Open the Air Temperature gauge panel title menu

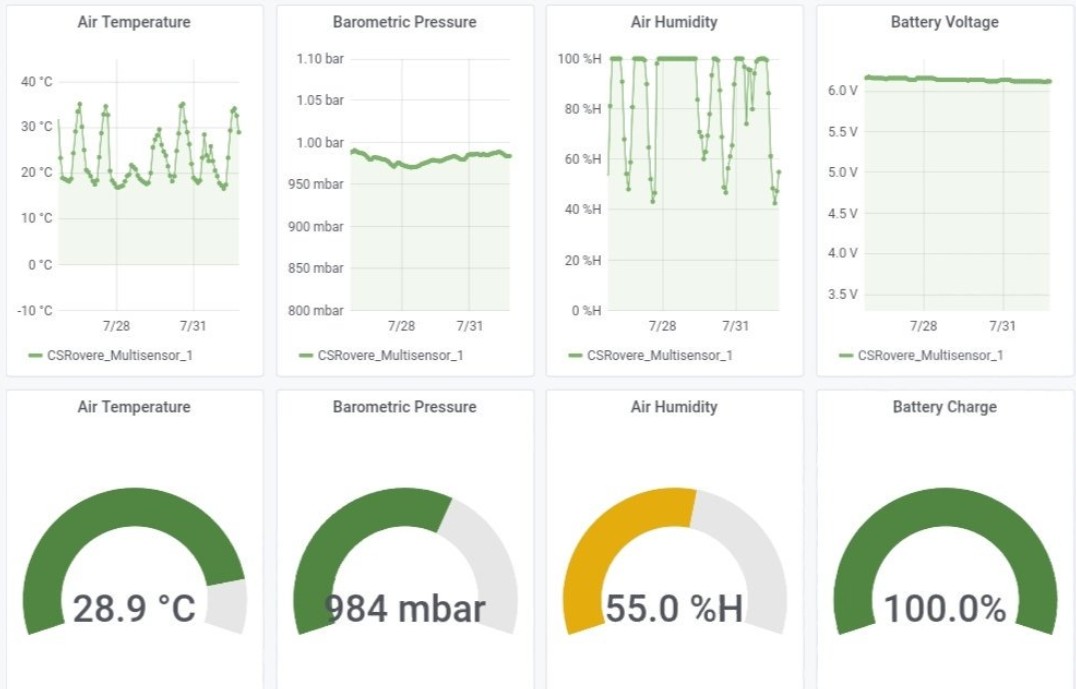(134, 407)
